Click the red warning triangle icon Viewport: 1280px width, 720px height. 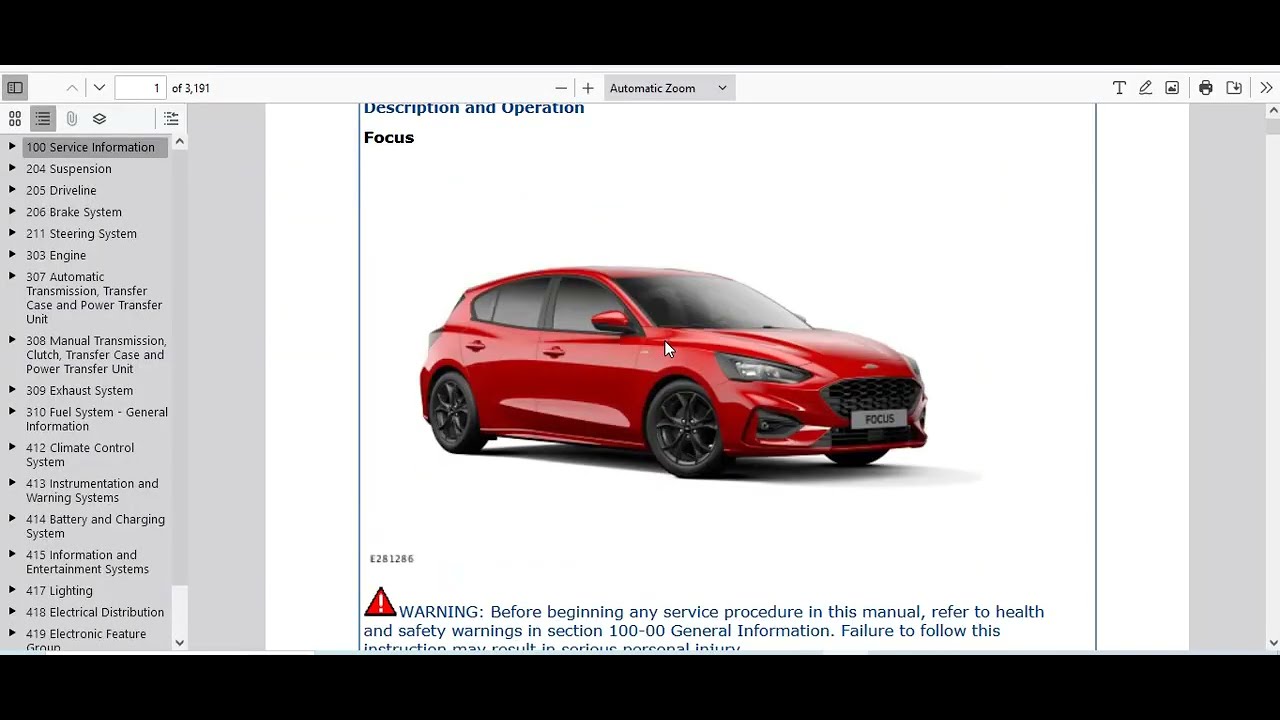[x=380, y=602]
